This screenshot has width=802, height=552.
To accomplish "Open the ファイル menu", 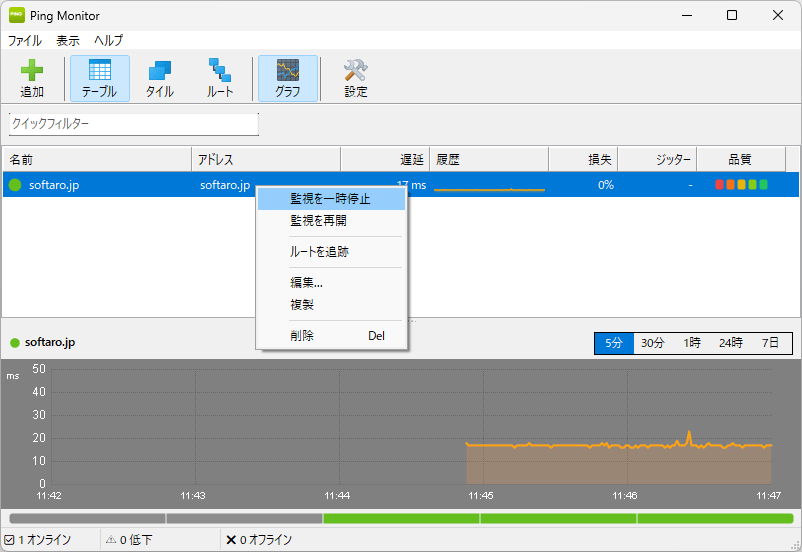I will coord(25,41).
